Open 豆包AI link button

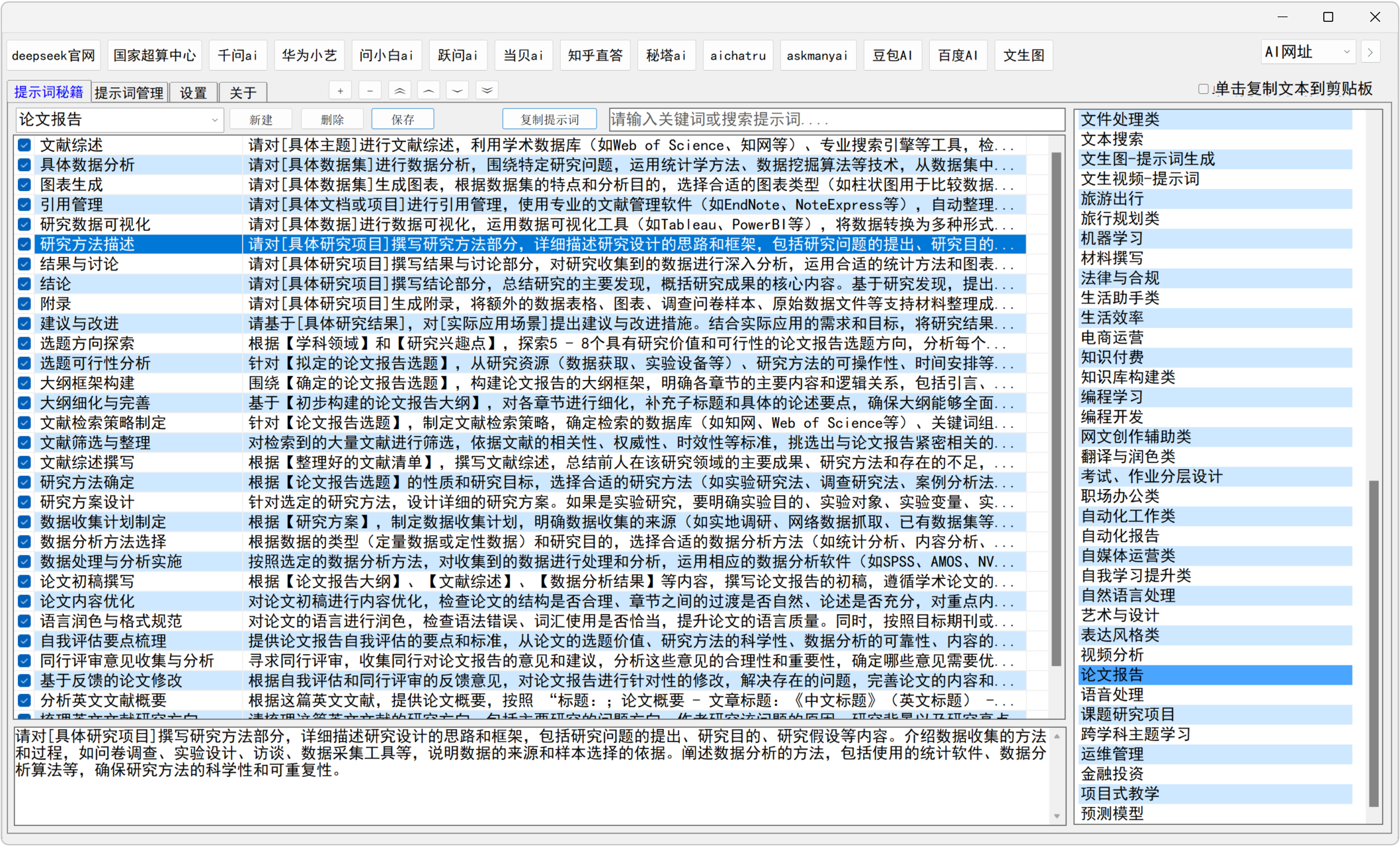893,56
